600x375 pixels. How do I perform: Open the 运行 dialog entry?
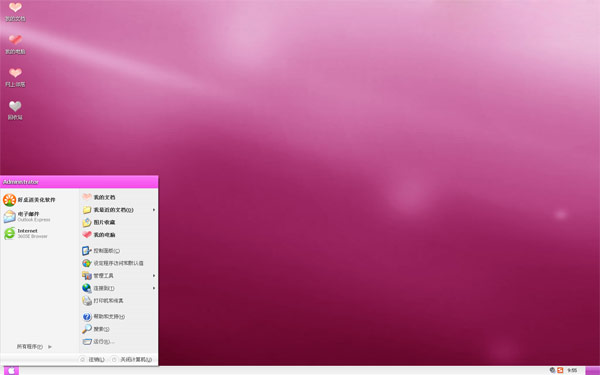[x=98, y=341]
